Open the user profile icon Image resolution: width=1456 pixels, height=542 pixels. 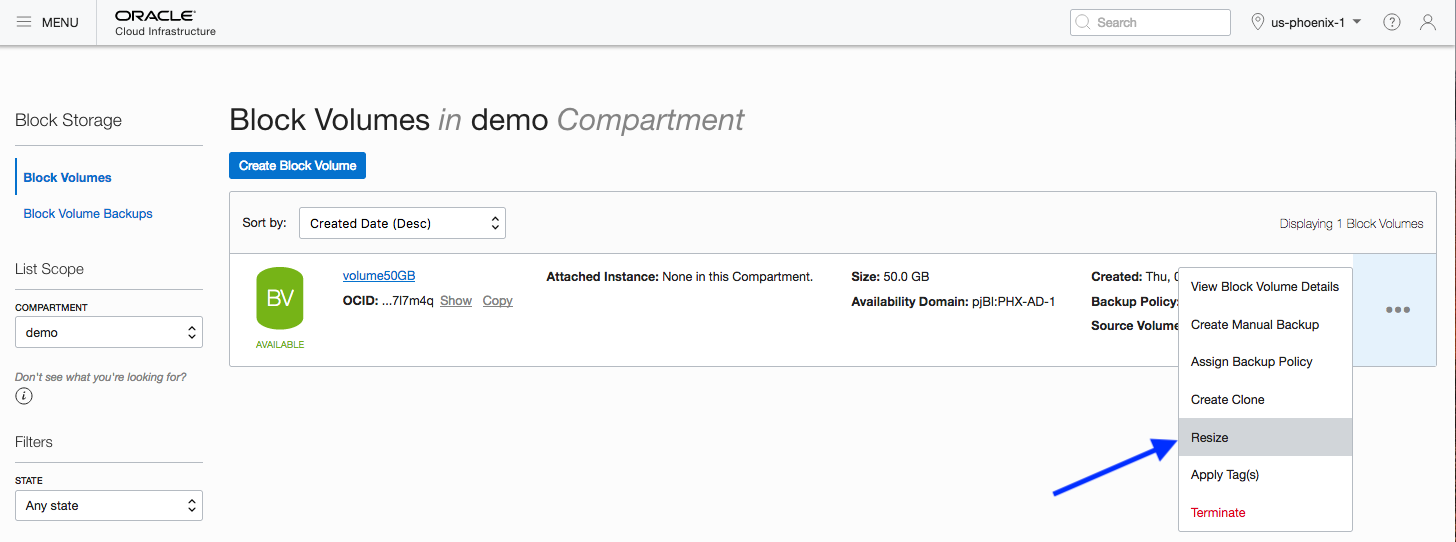tap(1428, 22)
